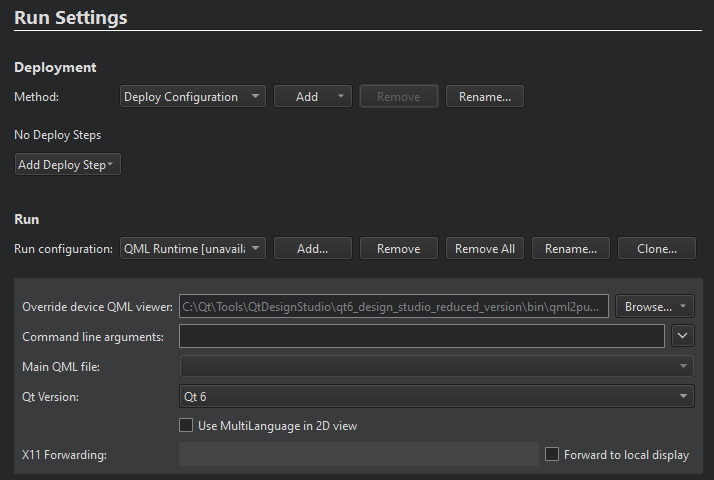Open the Add Deploy Step menu
The height and width of the screenshot is (480, 714).
point(67,165)
